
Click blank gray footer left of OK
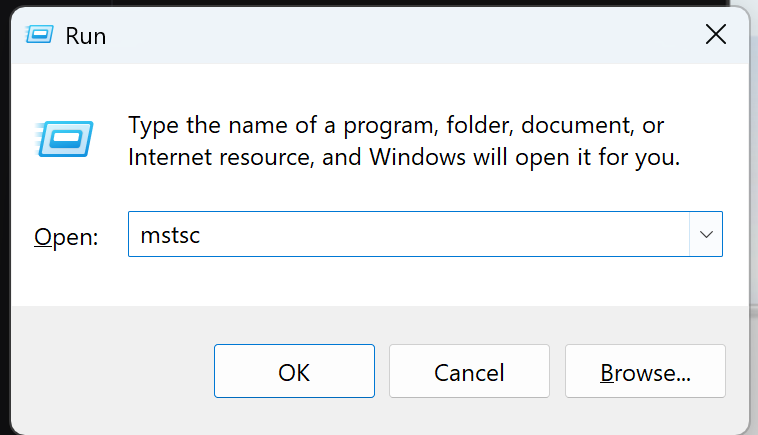coord(111,371)
